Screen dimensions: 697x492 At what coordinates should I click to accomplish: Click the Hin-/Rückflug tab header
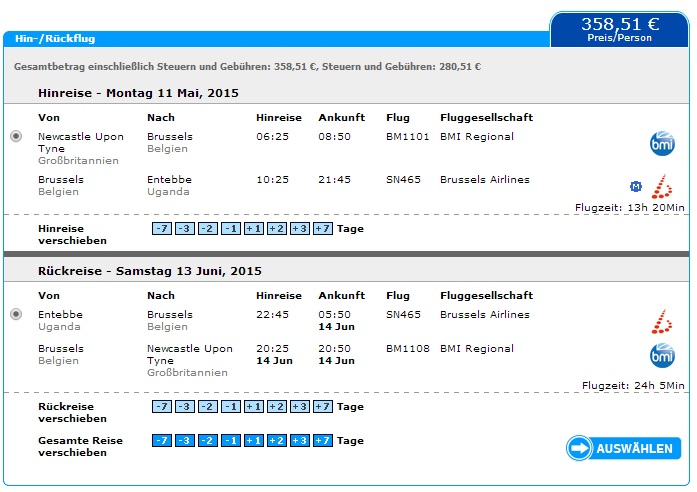(55, 39)
